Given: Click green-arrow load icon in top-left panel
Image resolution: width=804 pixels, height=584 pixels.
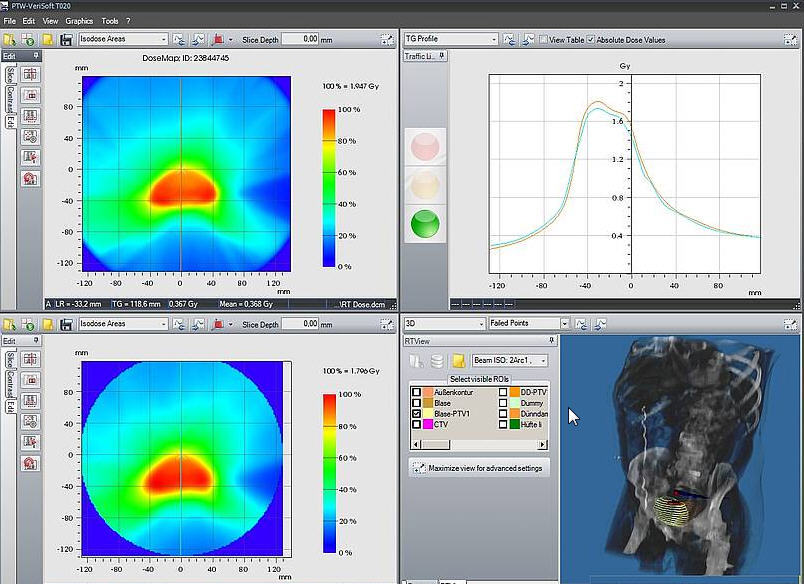Looking at the screenshot, I should (x=28, y=39).
